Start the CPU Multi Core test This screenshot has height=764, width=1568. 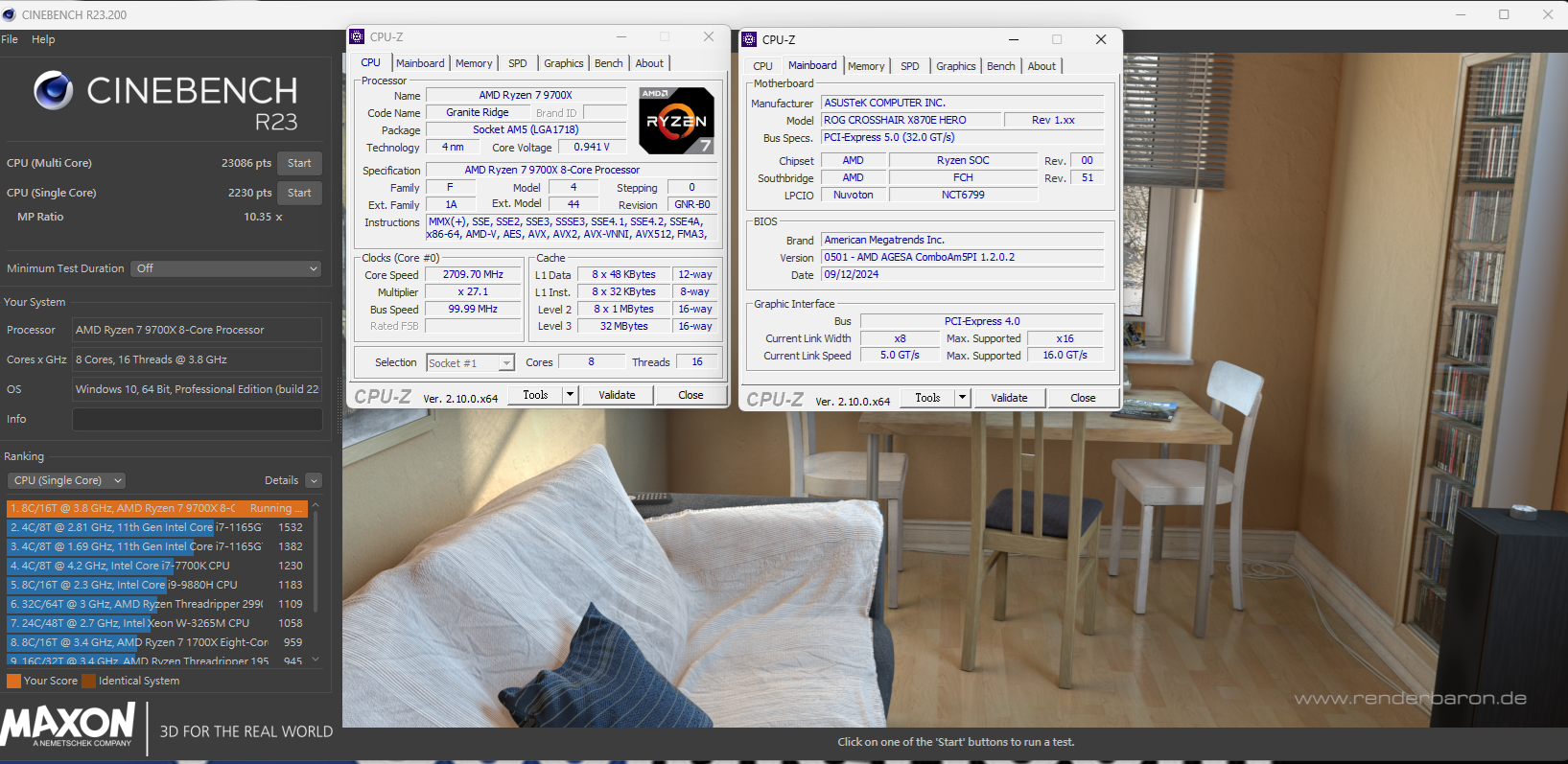click(299, 163)
